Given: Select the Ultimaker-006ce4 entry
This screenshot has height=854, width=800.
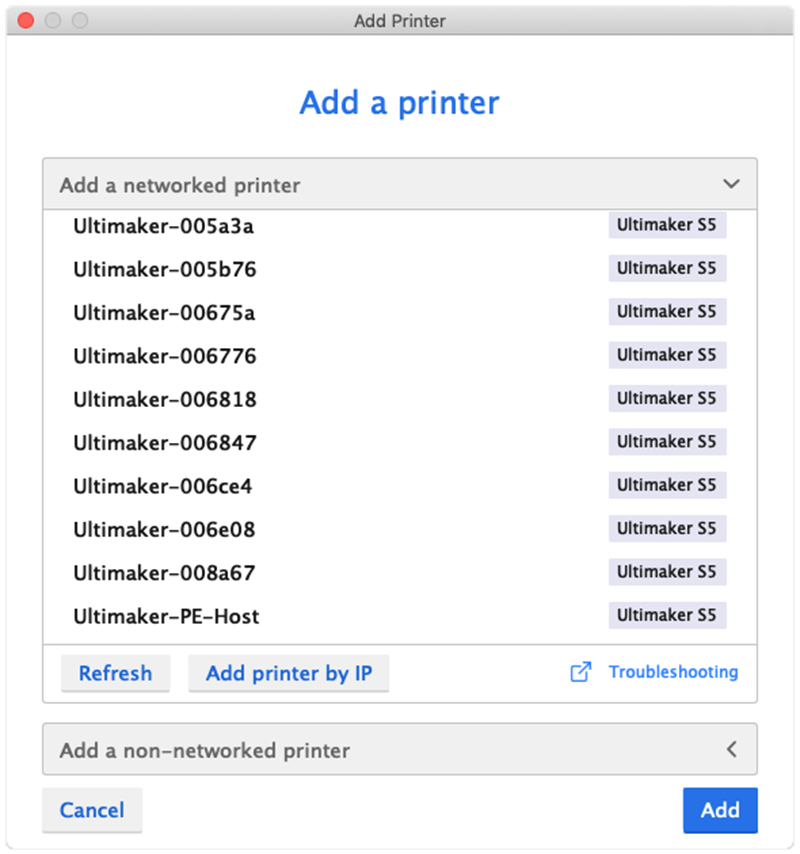Looking at the screenshot, I should [x=163, y=486].
